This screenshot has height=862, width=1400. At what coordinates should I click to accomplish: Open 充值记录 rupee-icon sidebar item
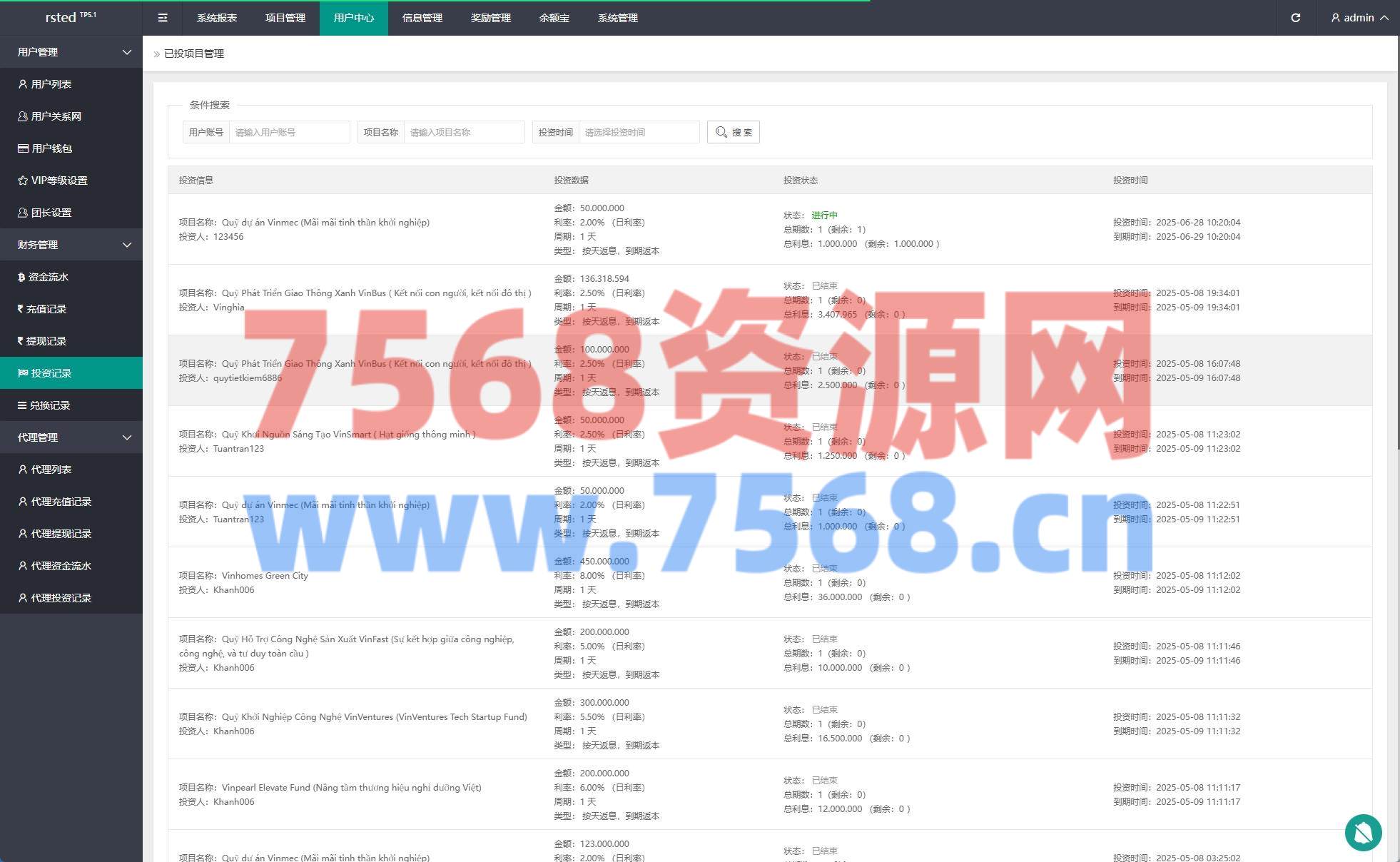click(x=46, y=309)
